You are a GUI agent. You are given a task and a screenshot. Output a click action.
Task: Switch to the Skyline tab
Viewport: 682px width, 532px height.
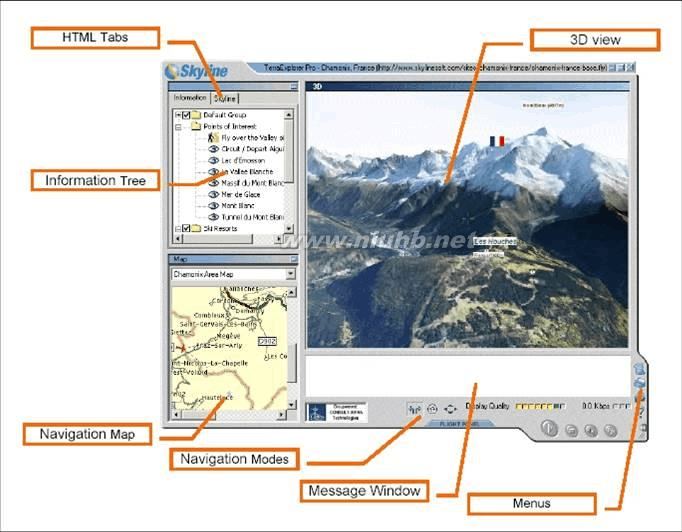[224, 99]
